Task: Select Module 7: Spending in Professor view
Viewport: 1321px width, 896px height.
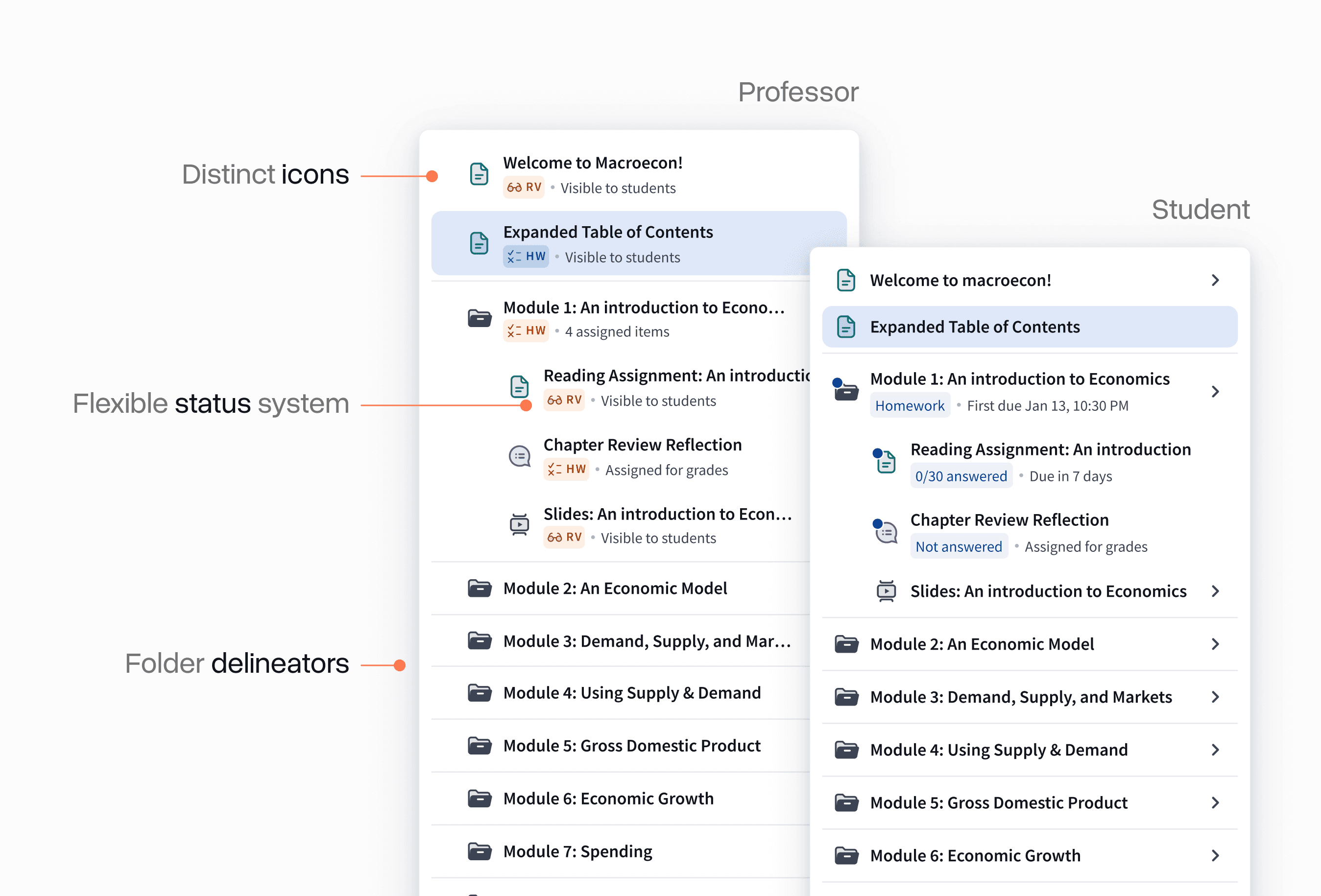Action: 577,850
